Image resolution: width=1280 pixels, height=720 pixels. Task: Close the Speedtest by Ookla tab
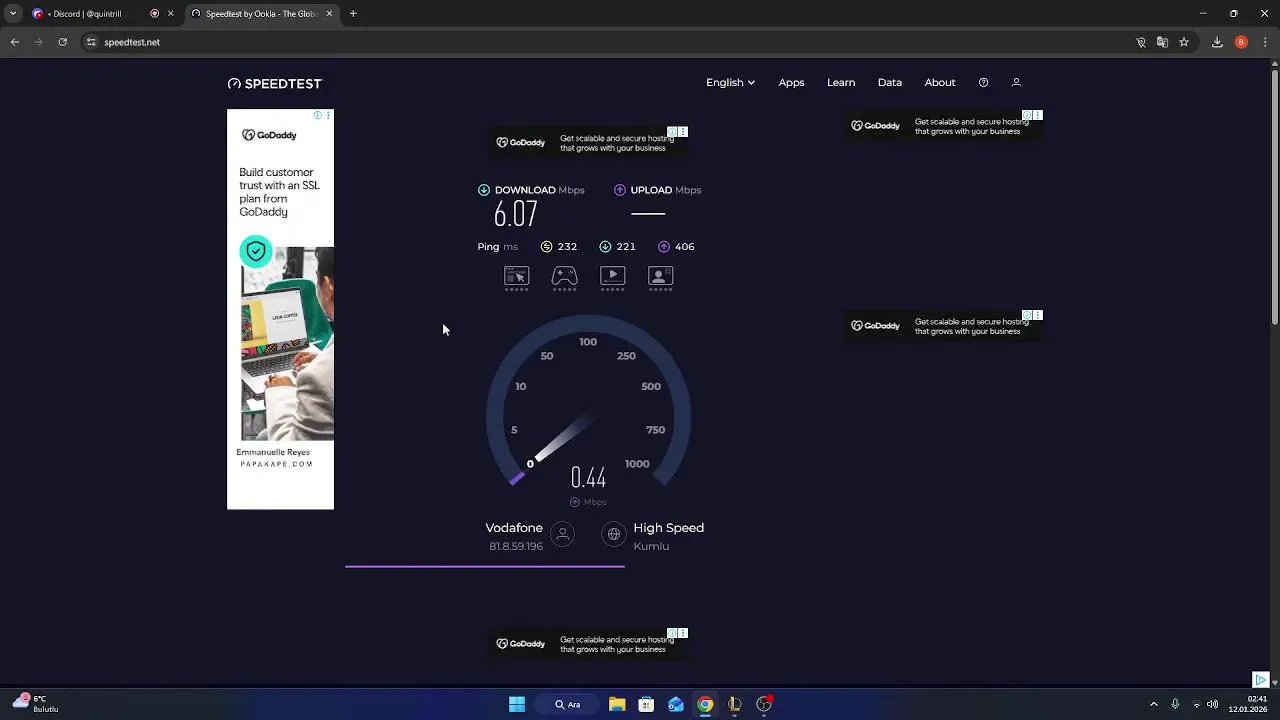pos(329,14)
